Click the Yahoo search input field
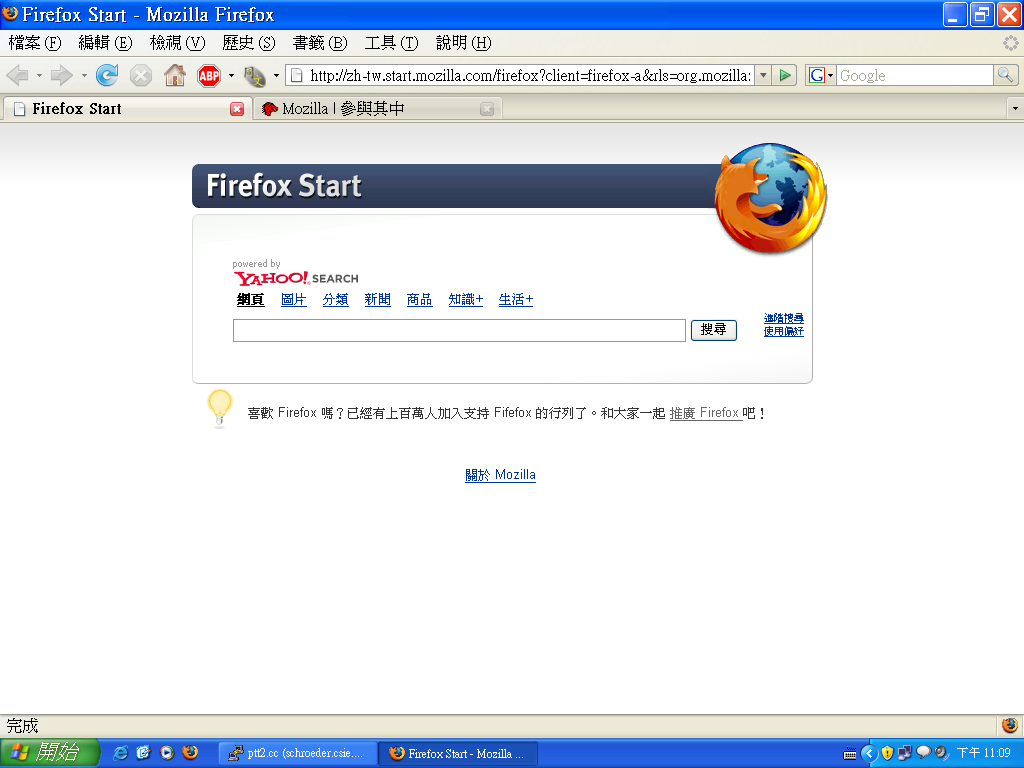The image size is (1024, 768). [x=459, y=330]
